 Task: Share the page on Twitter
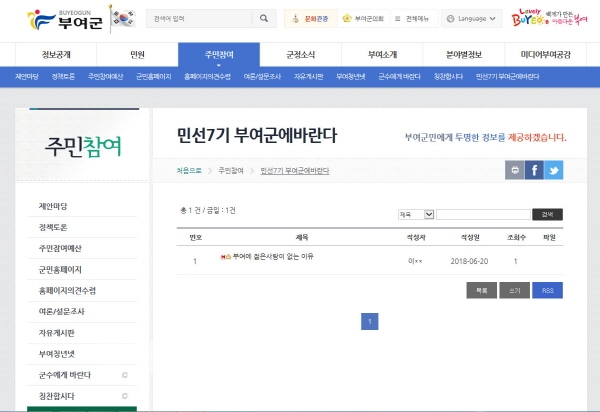pos(553,170)
